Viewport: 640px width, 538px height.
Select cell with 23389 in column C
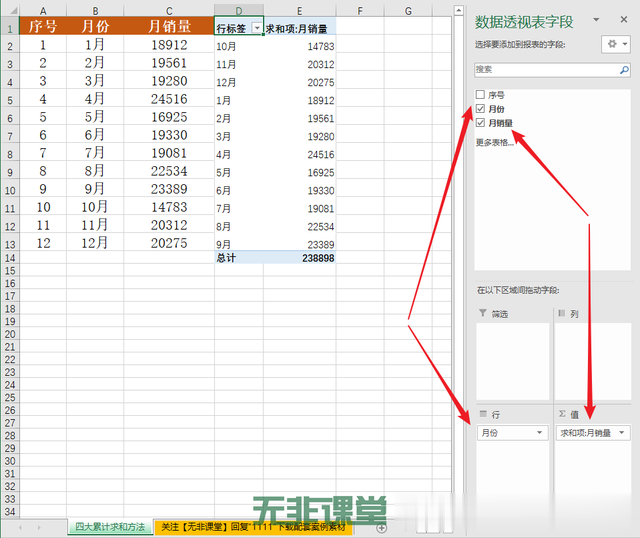tap(169, 189)
